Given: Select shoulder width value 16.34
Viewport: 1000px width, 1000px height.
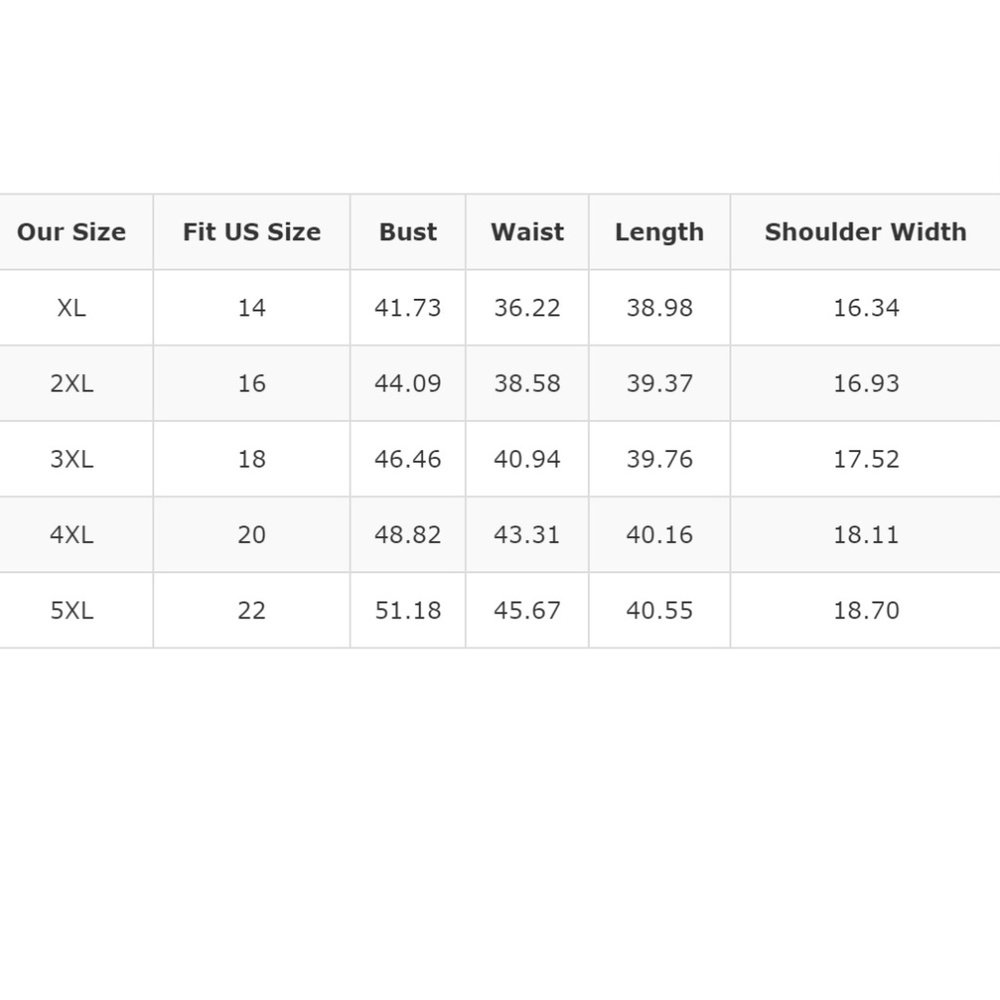Looking at the screenshot, I should (x=866, y=308).
